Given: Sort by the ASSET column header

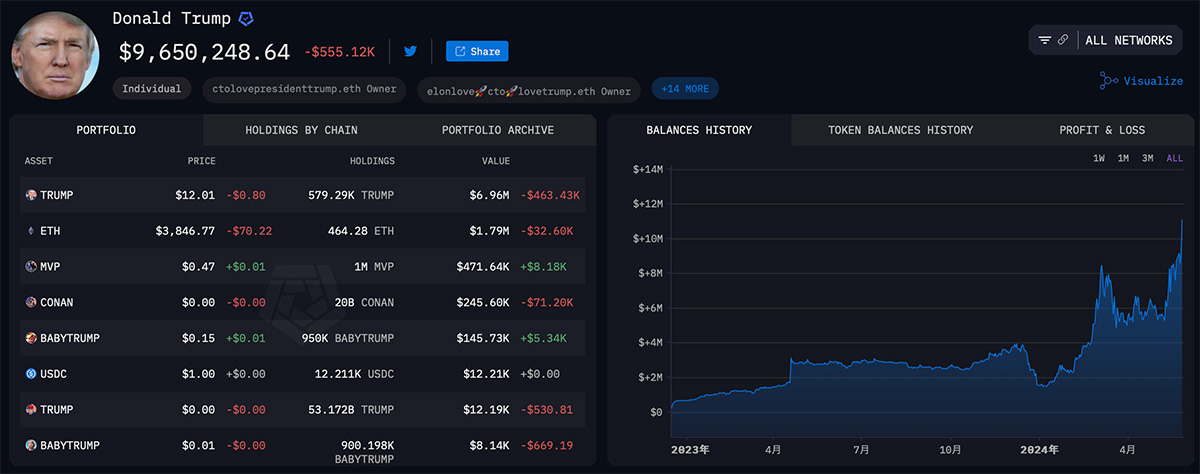Looking at the screenshot, I should point(39,161).
